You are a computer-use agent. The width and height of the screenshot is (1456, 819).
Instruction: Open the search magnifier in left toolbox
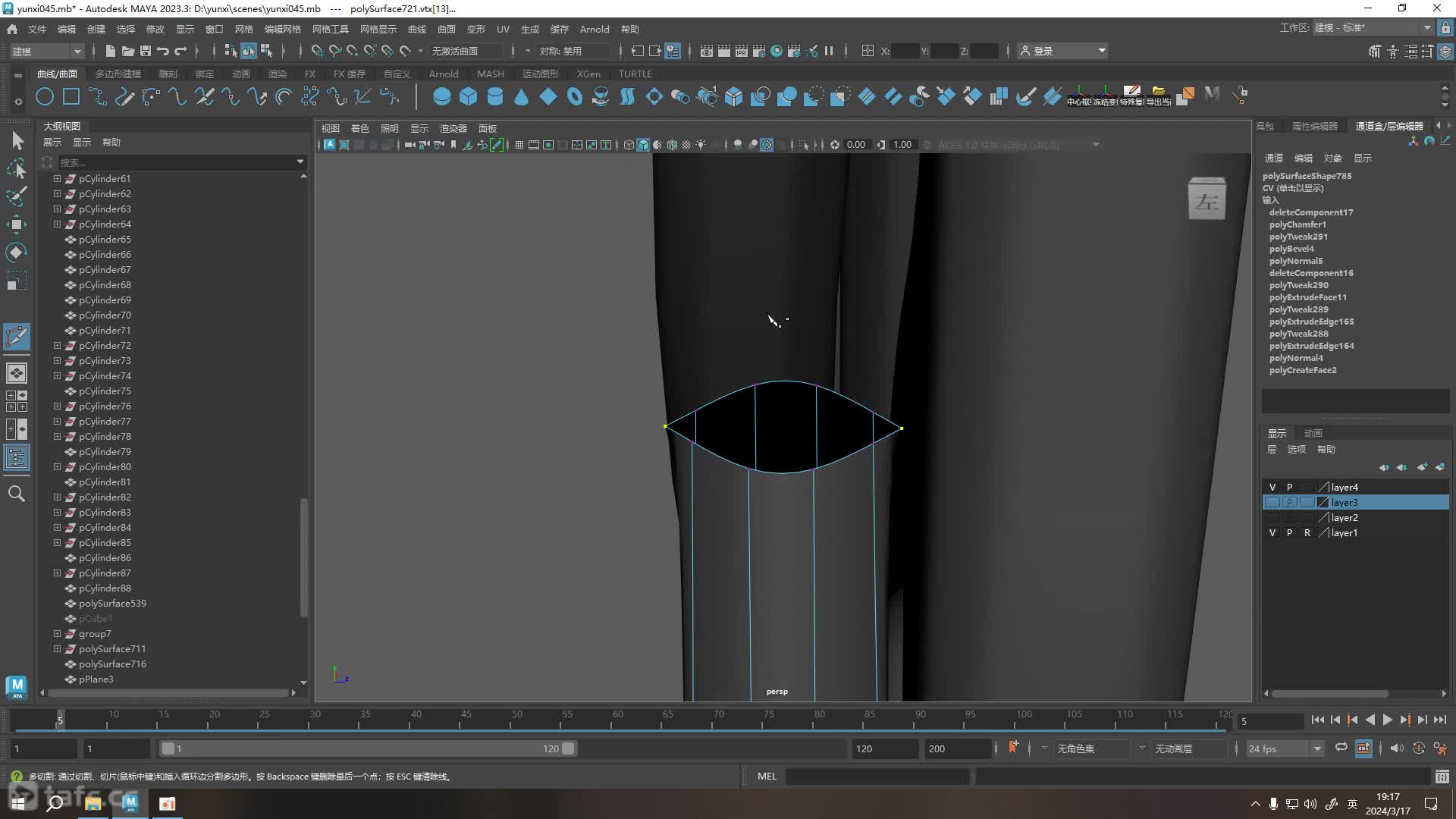17,494
